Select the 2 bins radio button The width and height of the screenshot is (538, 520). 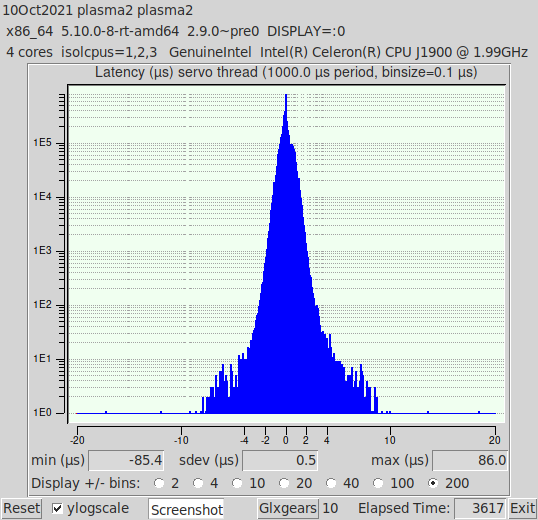(159, 483)
